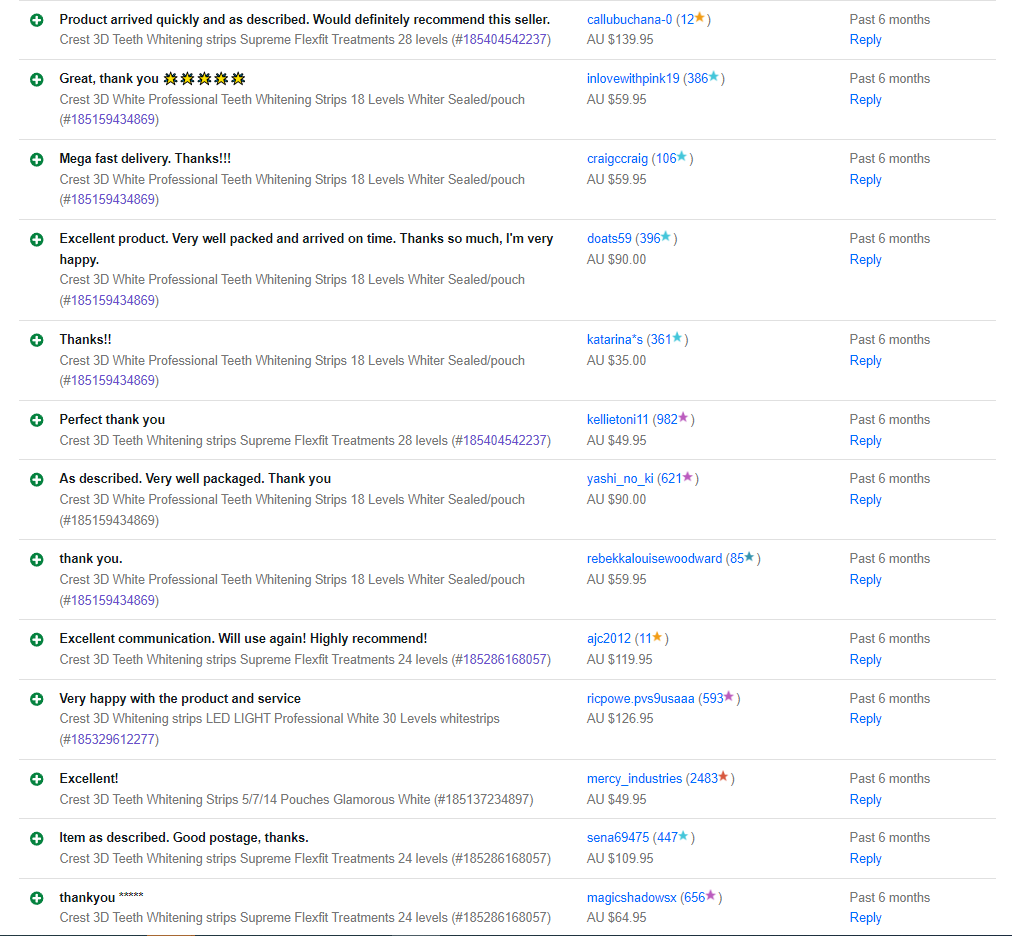The width and height of the screenshot is (1012, 936).
Task: Click positive icon next to "Mega fast delivery"
Action: coord(37,159)
